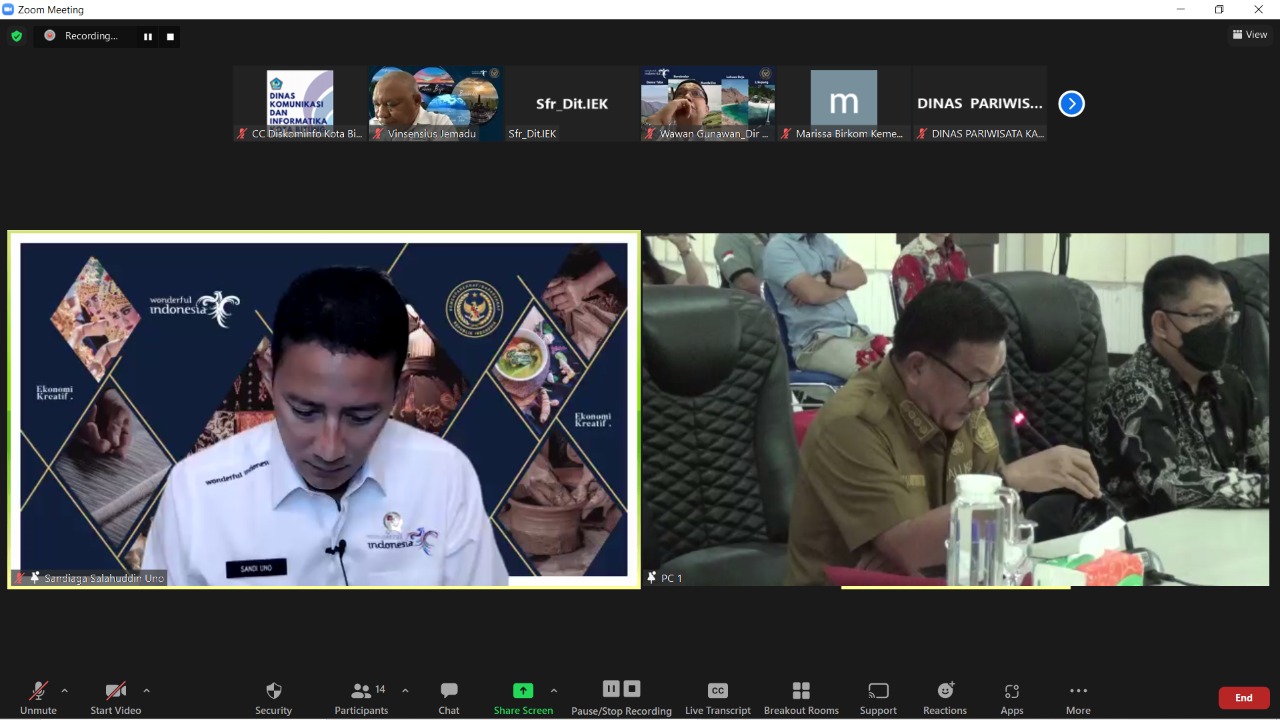
Task: Select the PC 1 video tile
Action: pyautogui.click(x=956, y=410)
